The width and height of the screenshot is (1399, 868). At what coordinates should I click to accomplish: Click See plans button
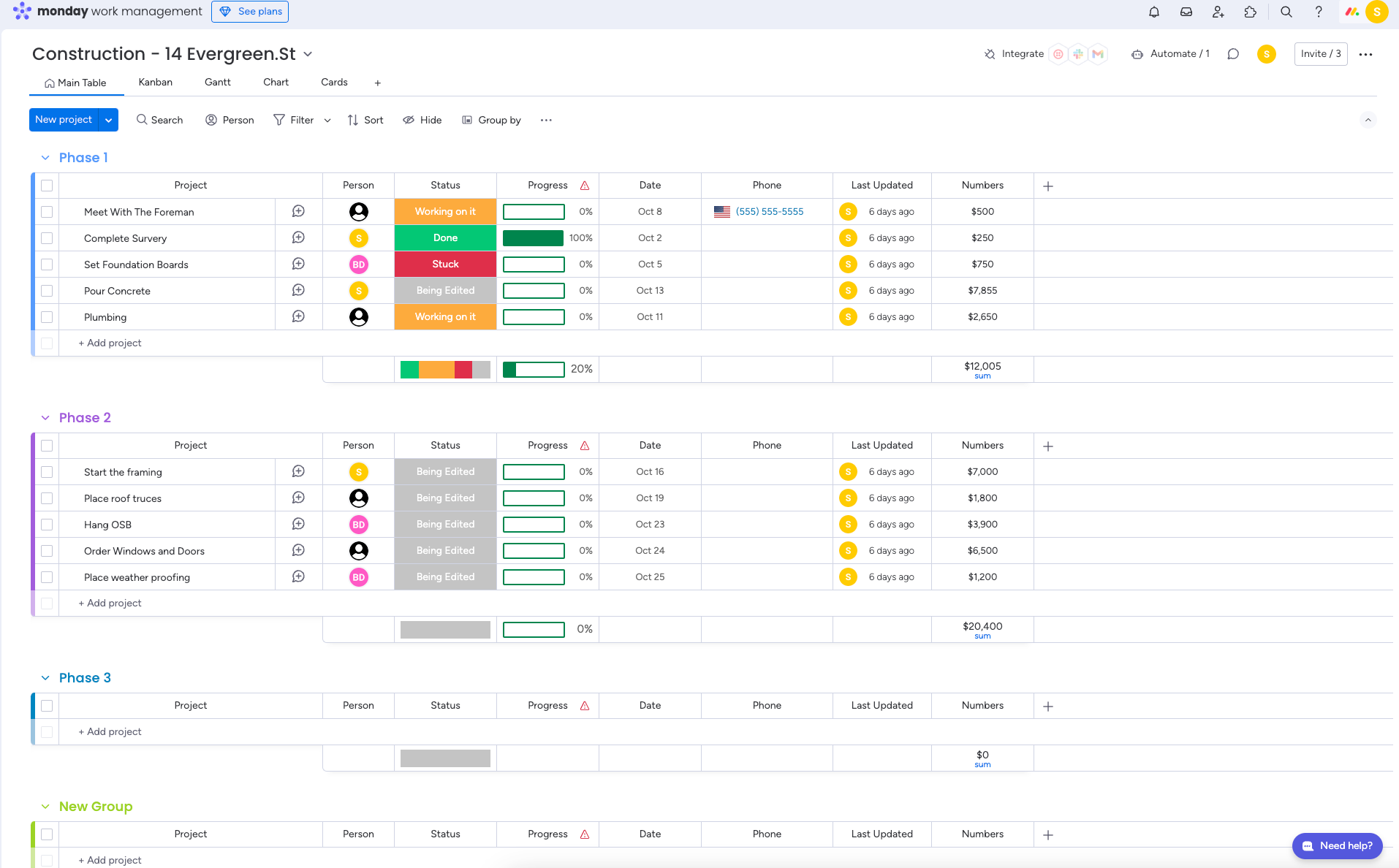250,12
